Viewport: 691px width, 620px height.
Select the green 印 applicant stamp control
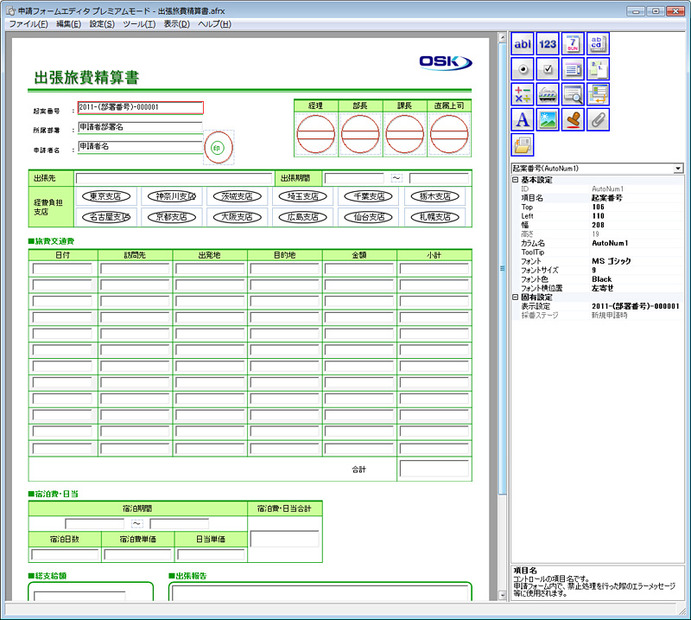click(218, 148)
